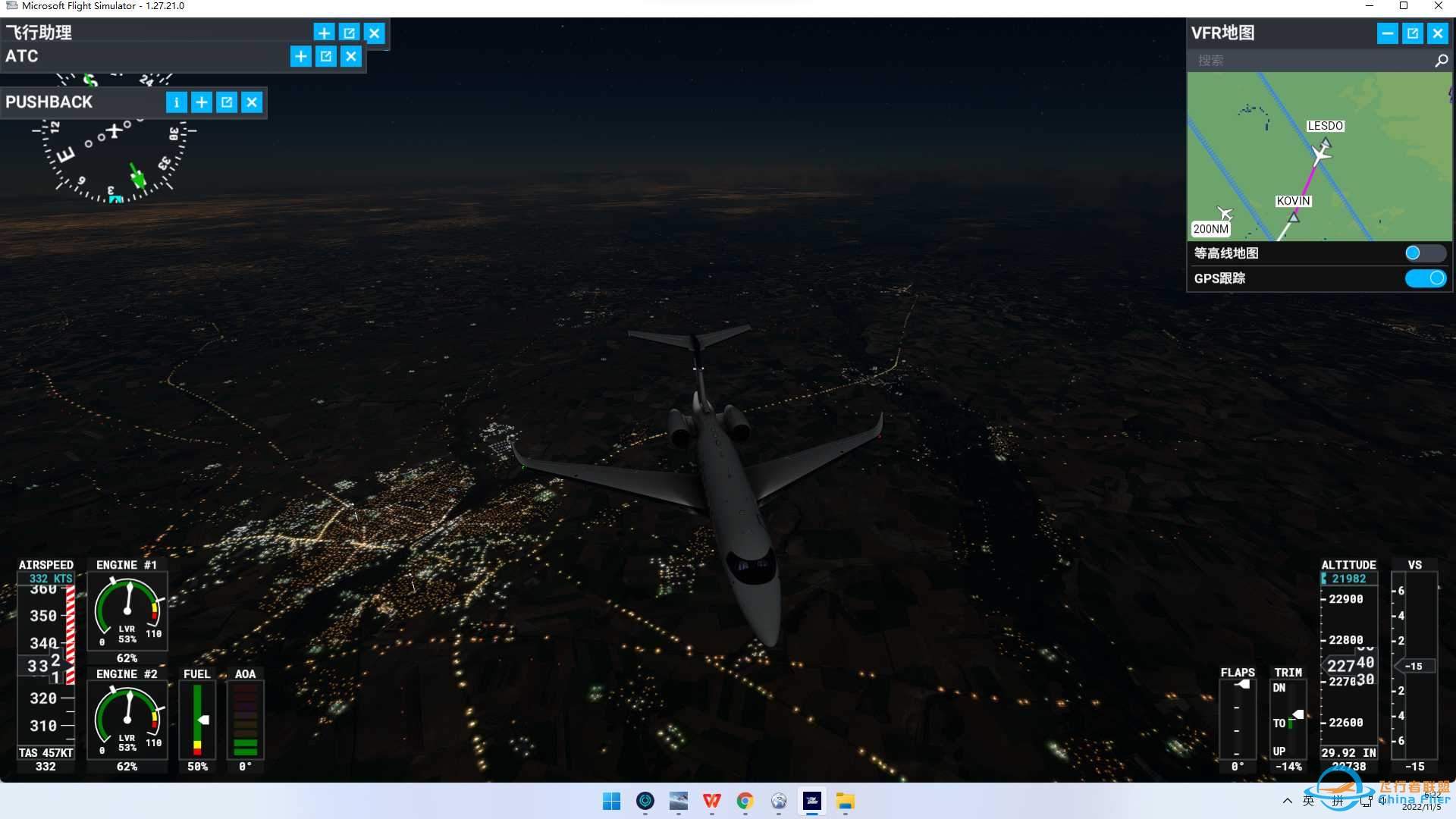Open the PUSHBACK info icon
1456x819 pixels.
(x=176, y=102)
